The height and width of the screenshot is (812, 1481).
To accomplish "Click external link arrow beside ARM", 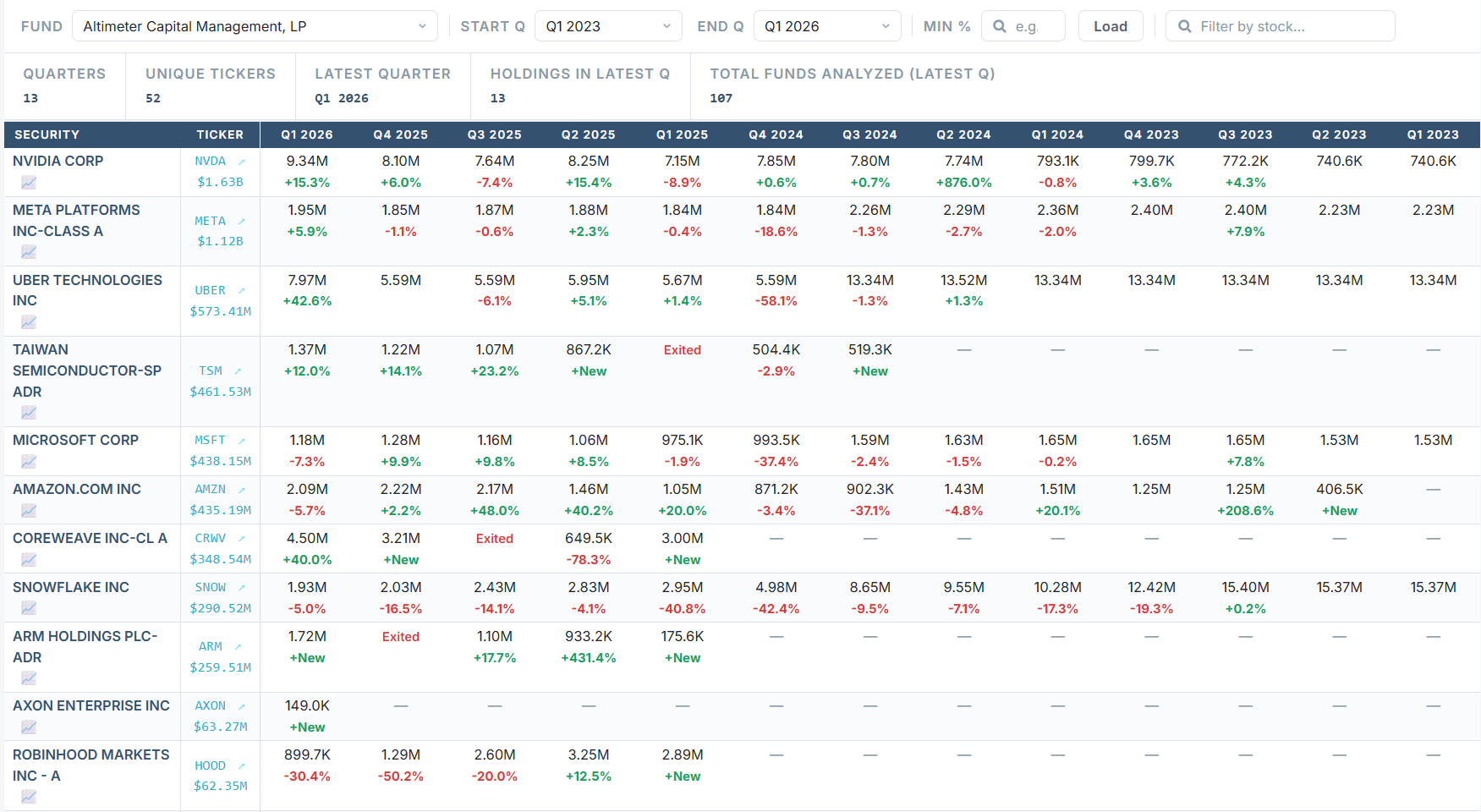I will (239, 646).
